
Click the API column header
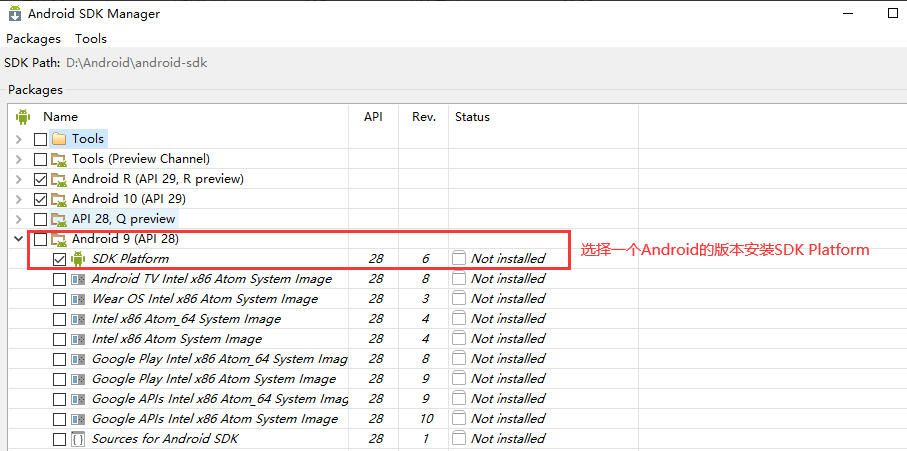(x=373, y=117)
